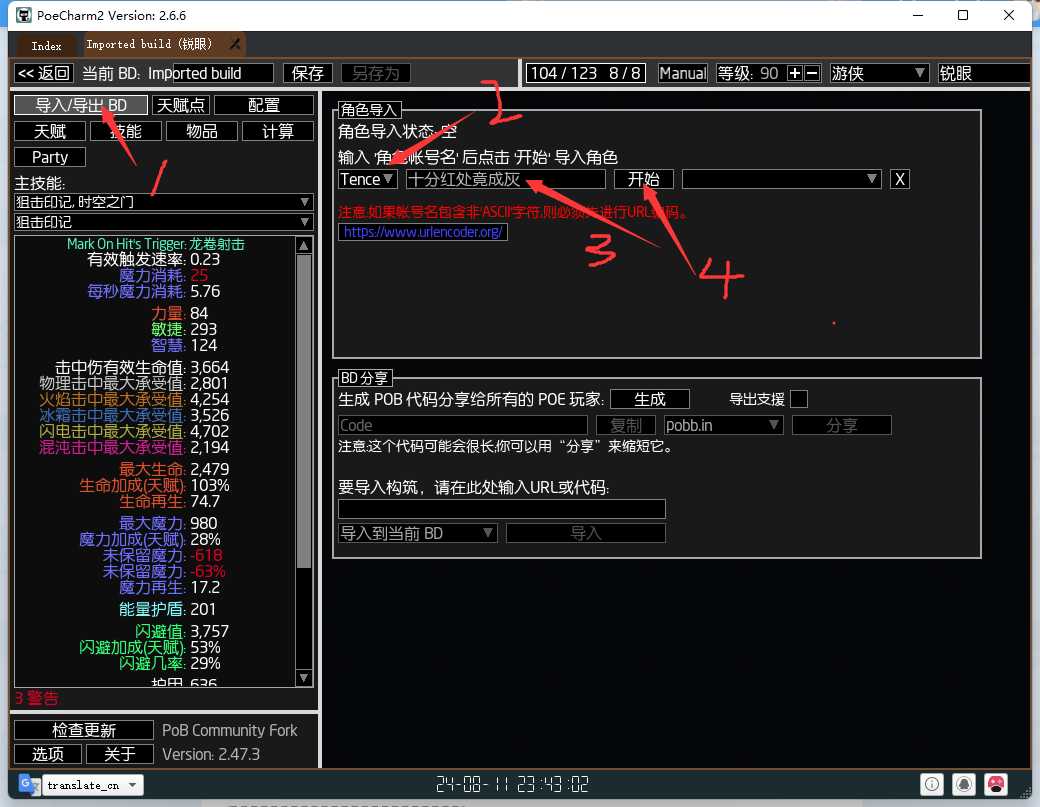Click the X button to clear character list
The image size is (1040, 807).
[899, 179]
